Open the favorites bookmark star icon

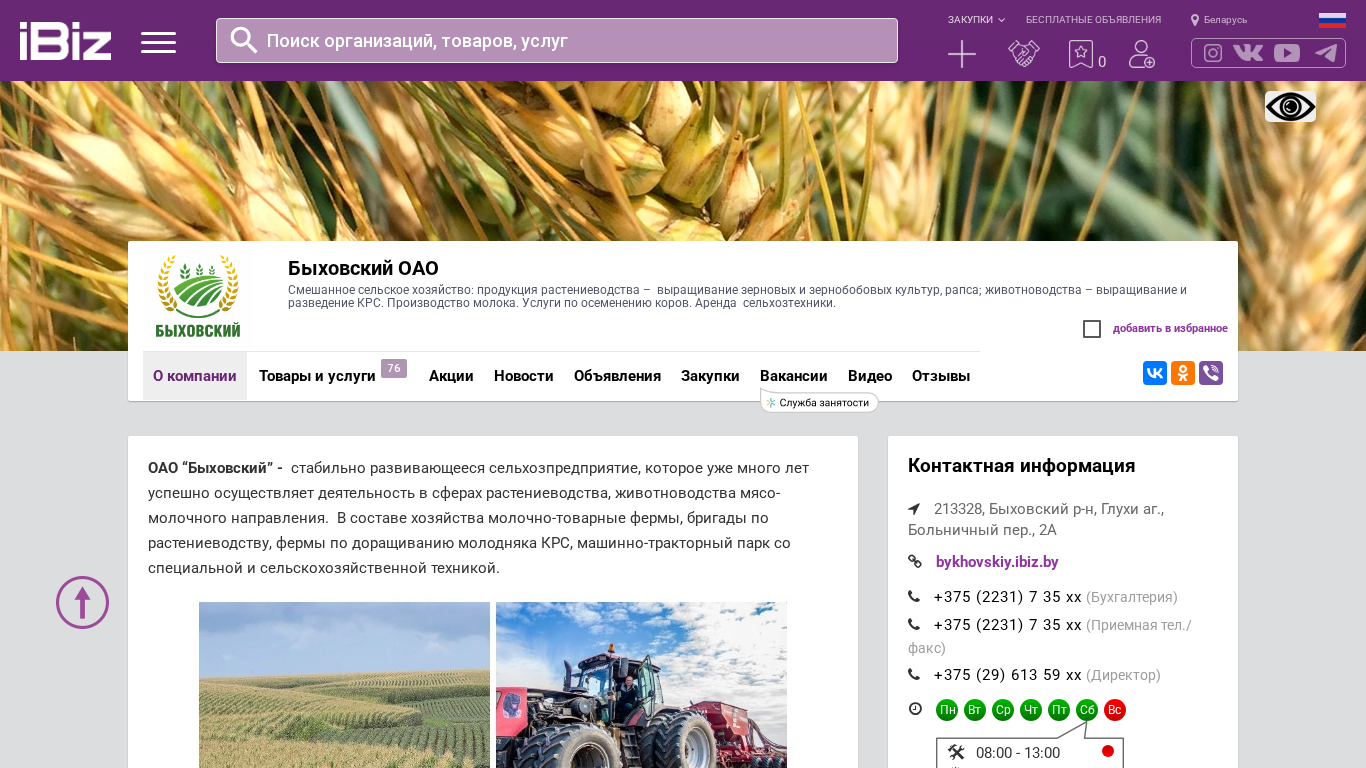(x=1081, y=54)
